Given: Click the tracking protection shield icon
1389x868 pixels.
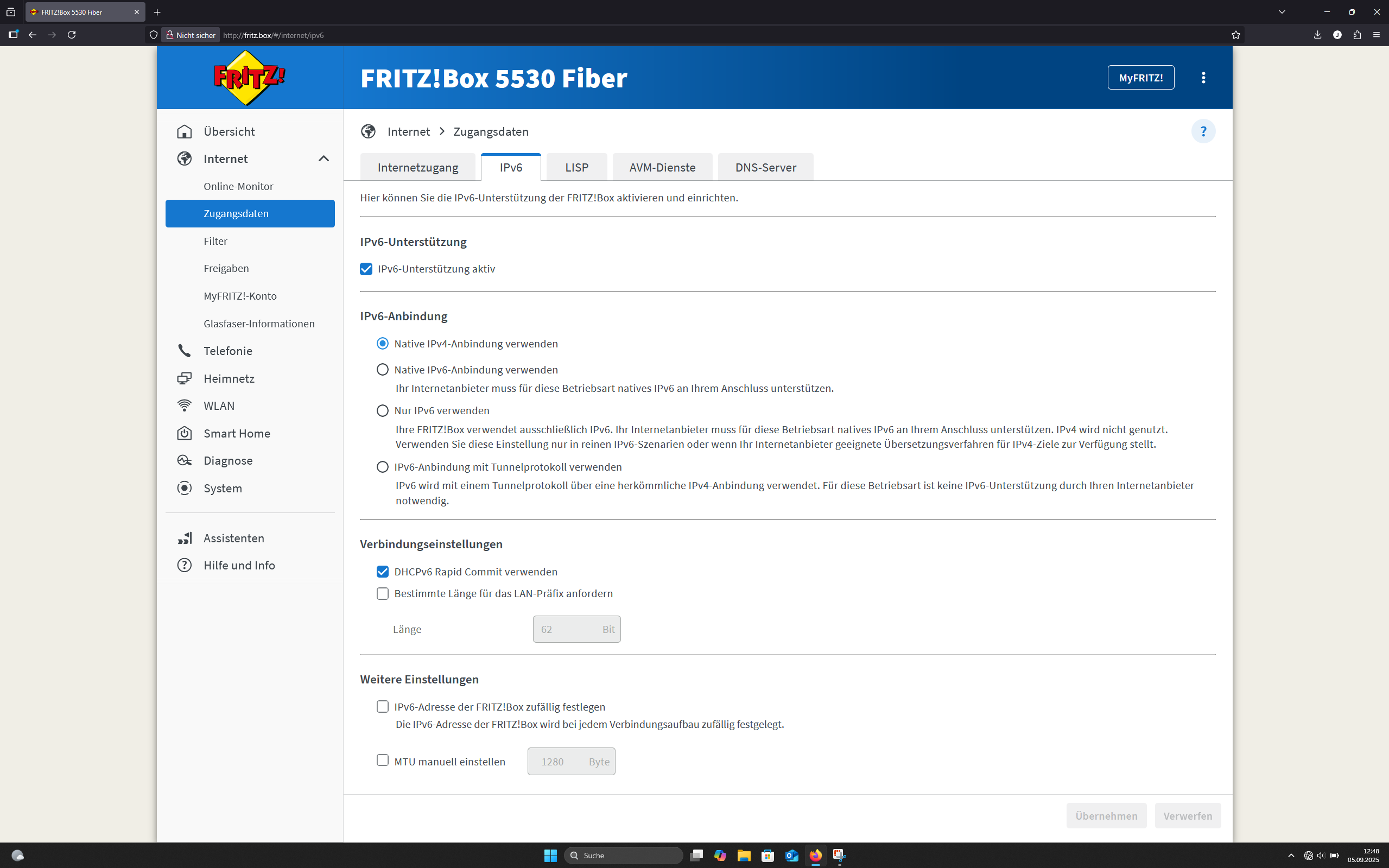Looking at the screenshot, I should click(x=153, y=35).
